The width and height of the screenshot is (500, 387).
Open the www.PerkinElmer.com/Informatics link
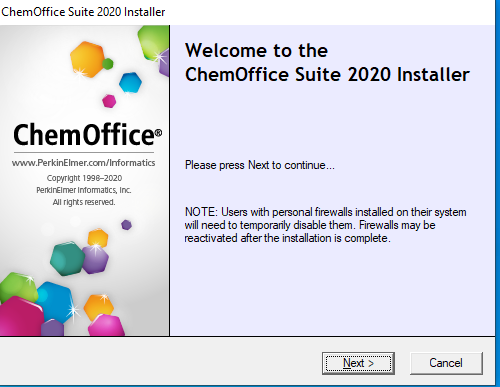84,163
